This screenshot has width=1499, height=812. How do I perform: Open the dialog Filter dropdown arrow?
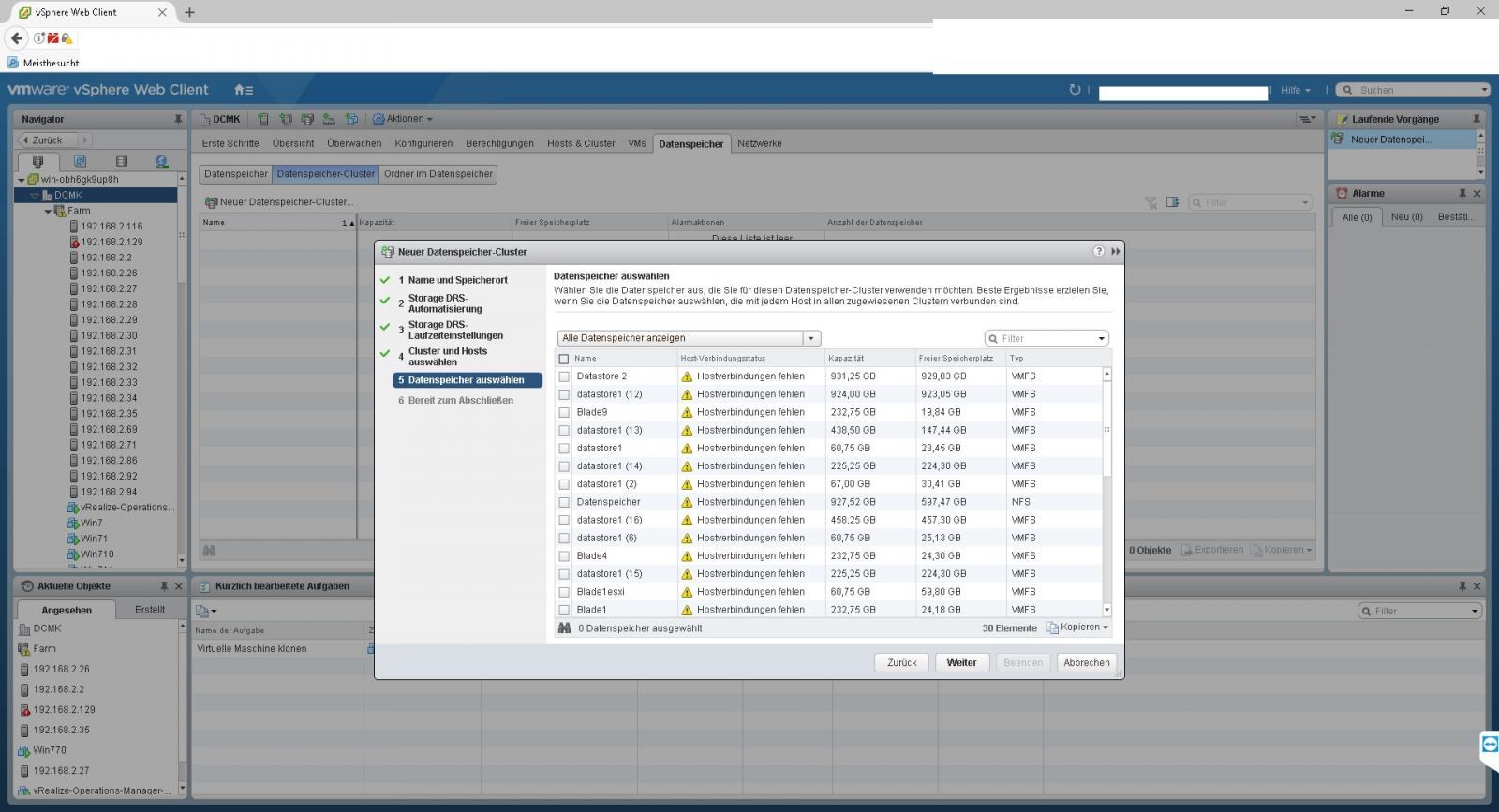(x=1102, y=338)
